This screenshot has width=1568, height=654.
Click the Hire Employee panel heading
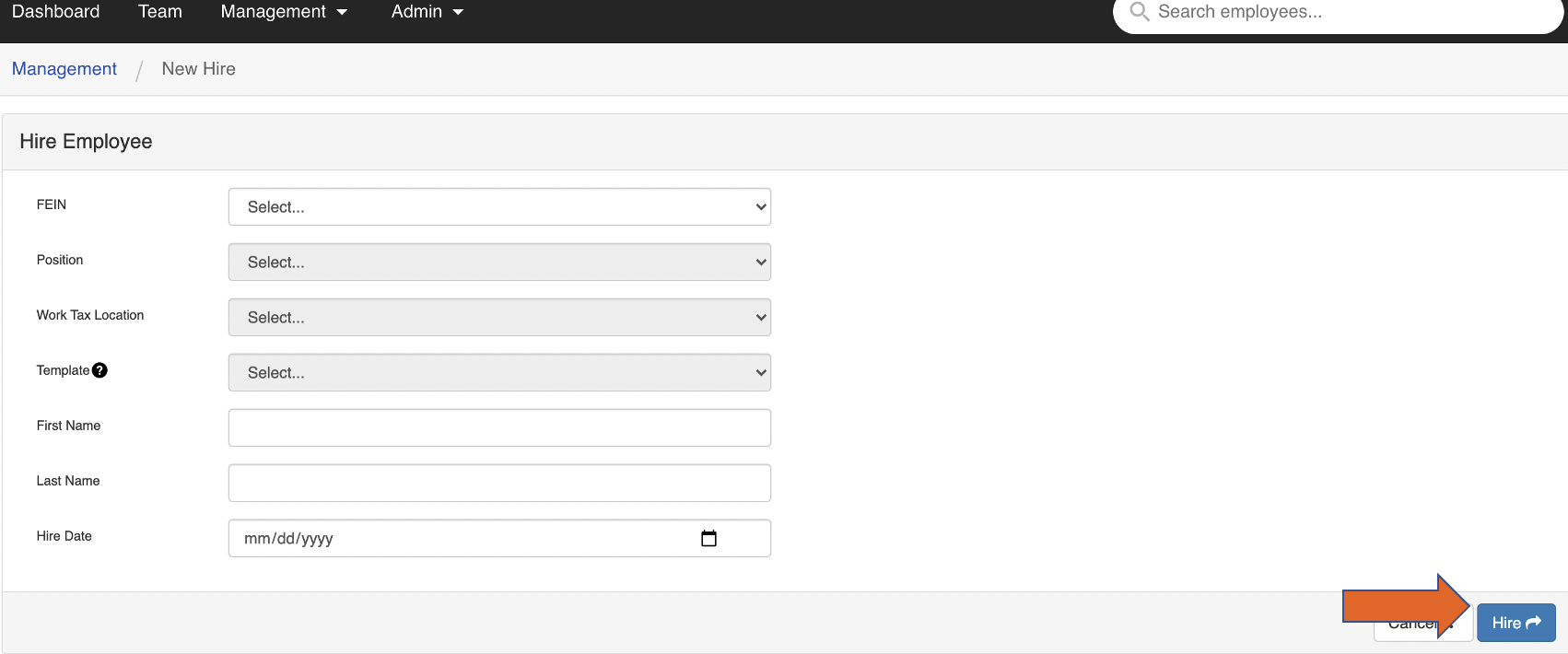[x=86, y=142]
